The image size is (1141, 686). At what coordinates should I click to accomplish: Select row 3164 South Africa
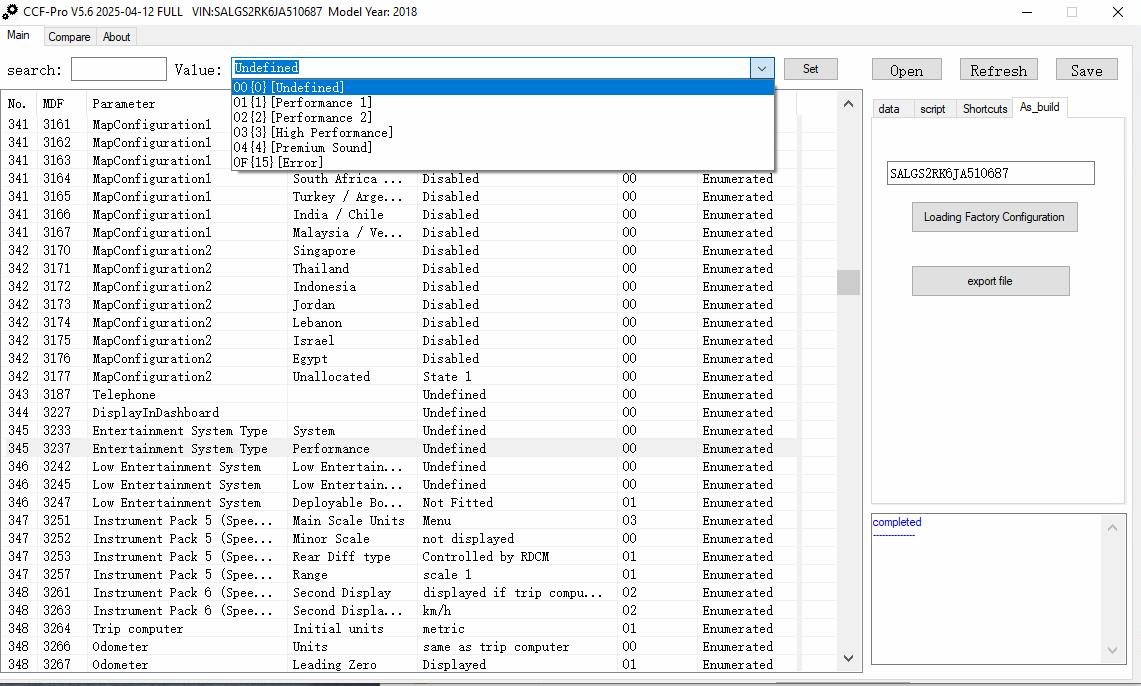(x=399, y=179)
